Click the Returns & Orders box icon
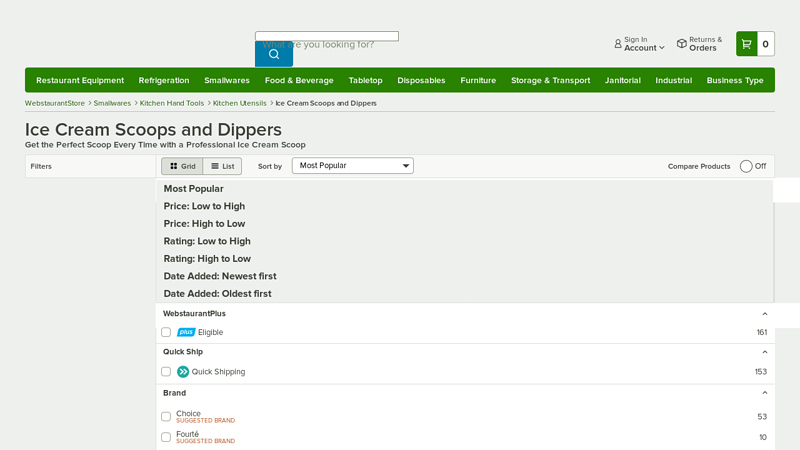Image resolution: width=800 pixels, height=450 pixels. [x=681, y=44]
